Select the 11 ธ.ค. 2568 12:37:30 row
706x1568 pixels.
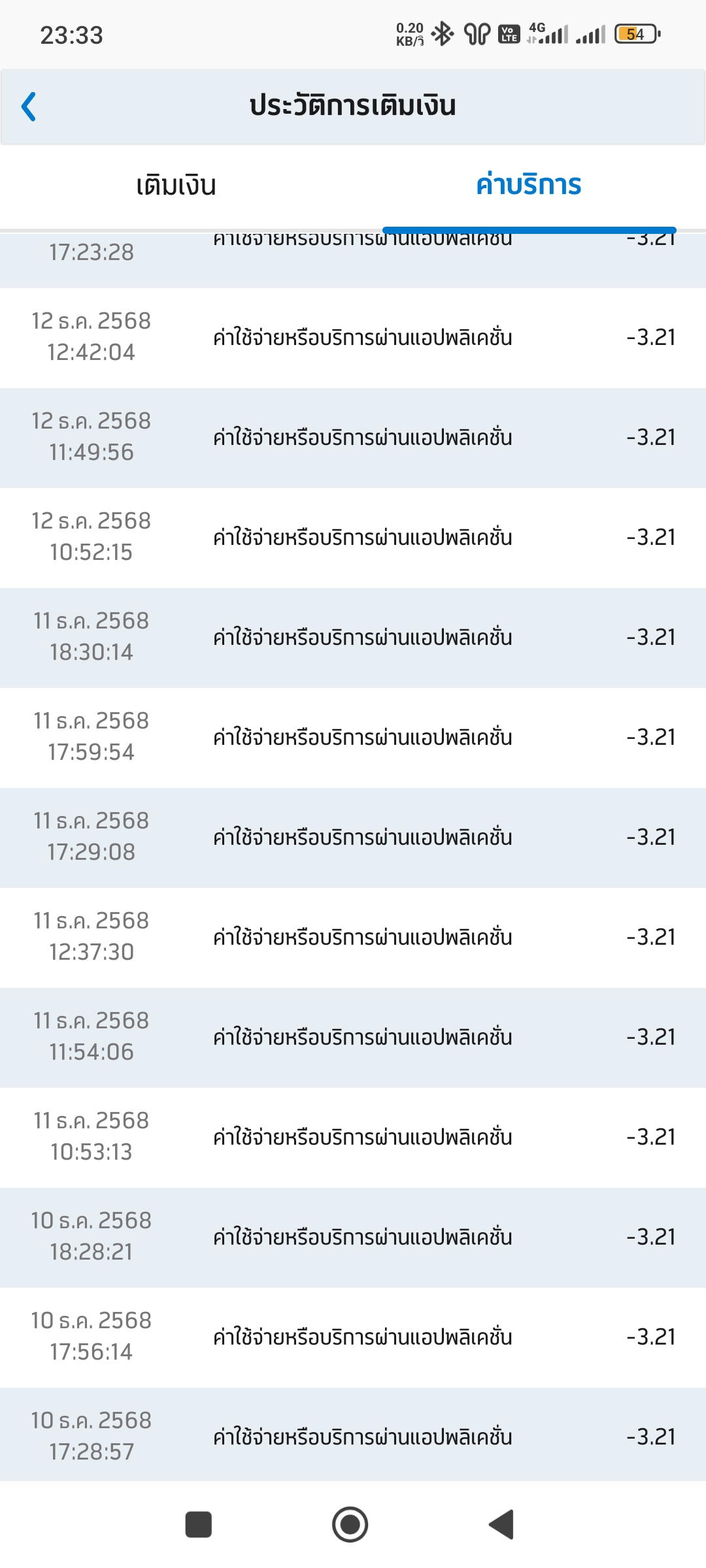point(353,938)
